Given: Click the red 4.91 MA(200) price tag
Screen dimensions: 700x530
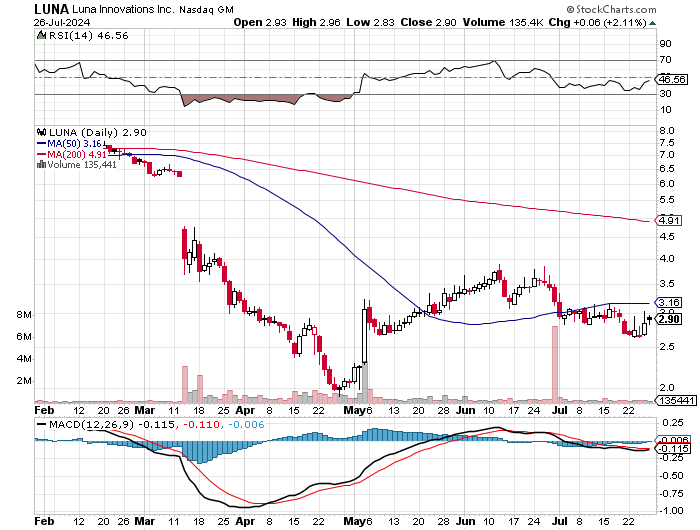Looking at the screenshot, I should pyautogui.click(x=669, y=220).
